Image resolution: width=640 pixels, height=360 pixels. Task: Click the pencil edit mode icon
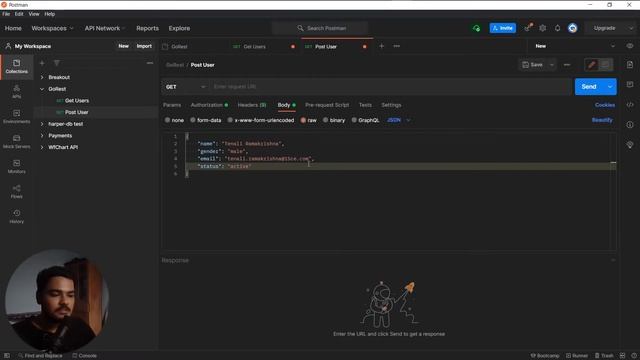click(591, 64)
